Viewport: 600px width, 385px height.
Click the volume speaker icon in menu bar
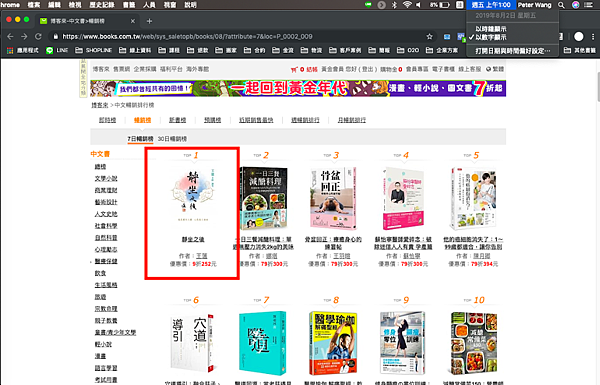[x=418, y=5]
